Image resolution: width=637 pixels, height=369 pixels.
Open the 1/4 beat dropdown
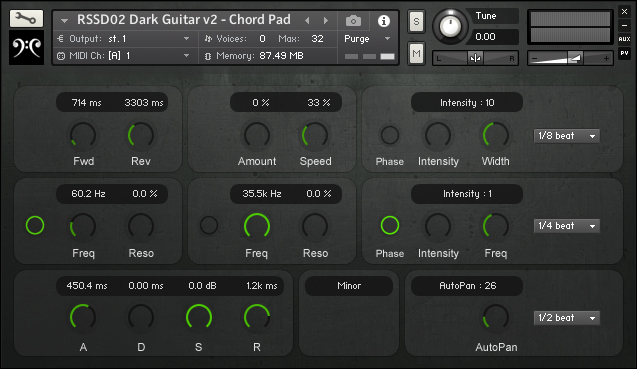pyautogui.click(x=567, y=226)
